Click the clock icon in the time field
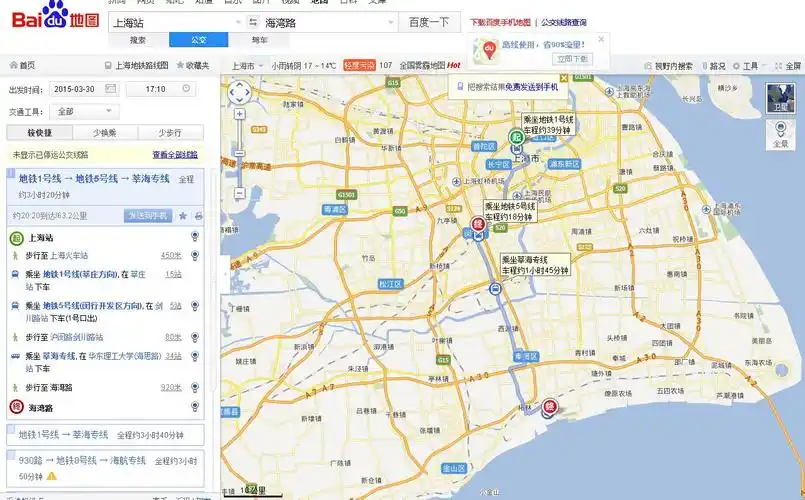Viewport: 805px width, 500px height. [186, 88]
